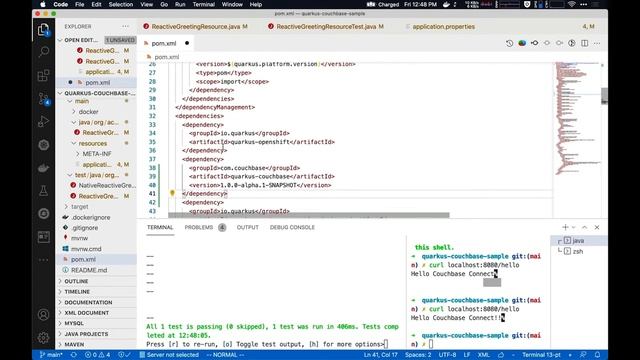Open the Selection menu
The height and width of the screenshot is (360, 640).
[120, 4]
